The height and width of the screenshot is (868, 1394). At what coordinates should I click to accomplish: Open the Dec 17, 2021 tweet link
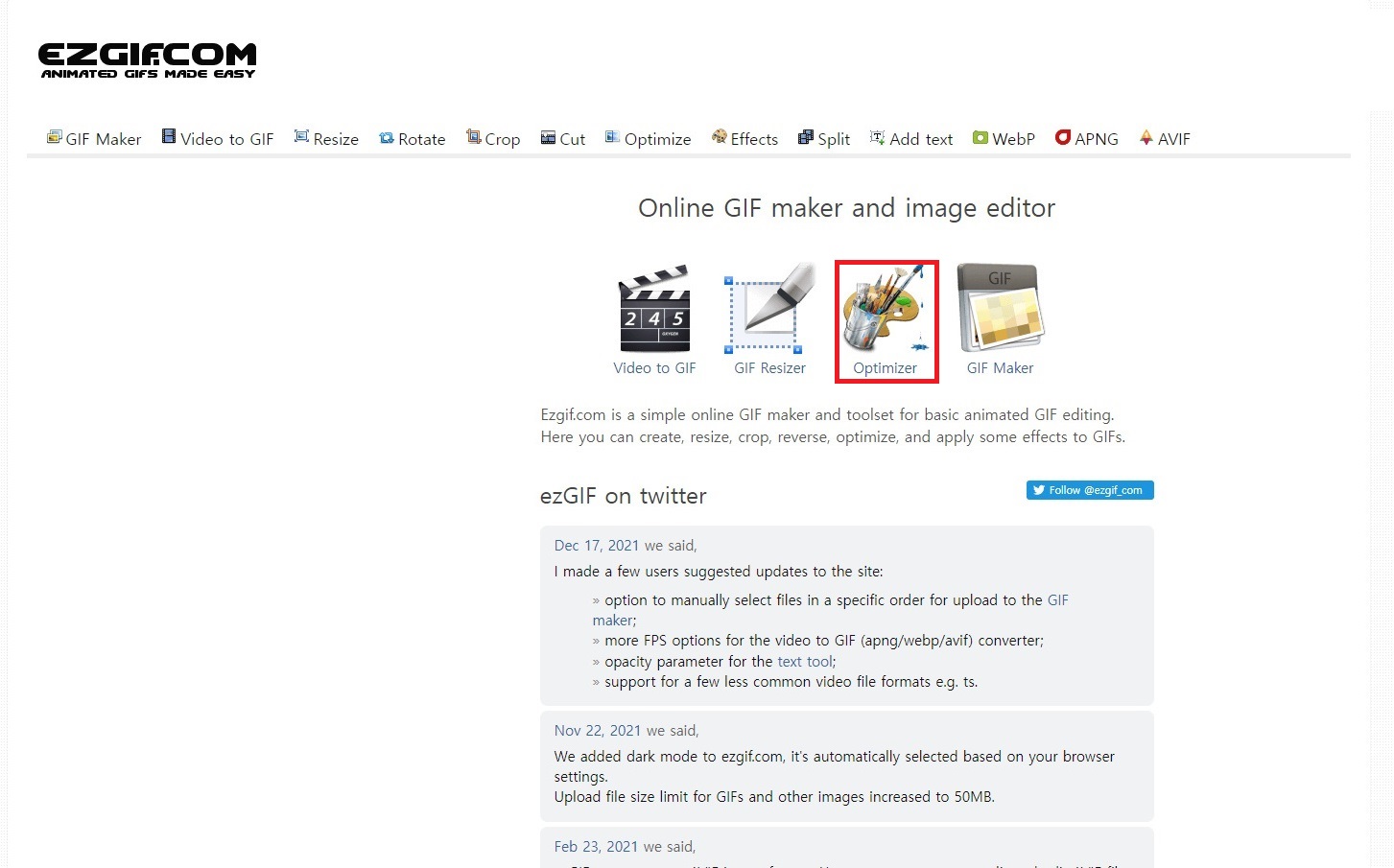(x=597, y=546)
